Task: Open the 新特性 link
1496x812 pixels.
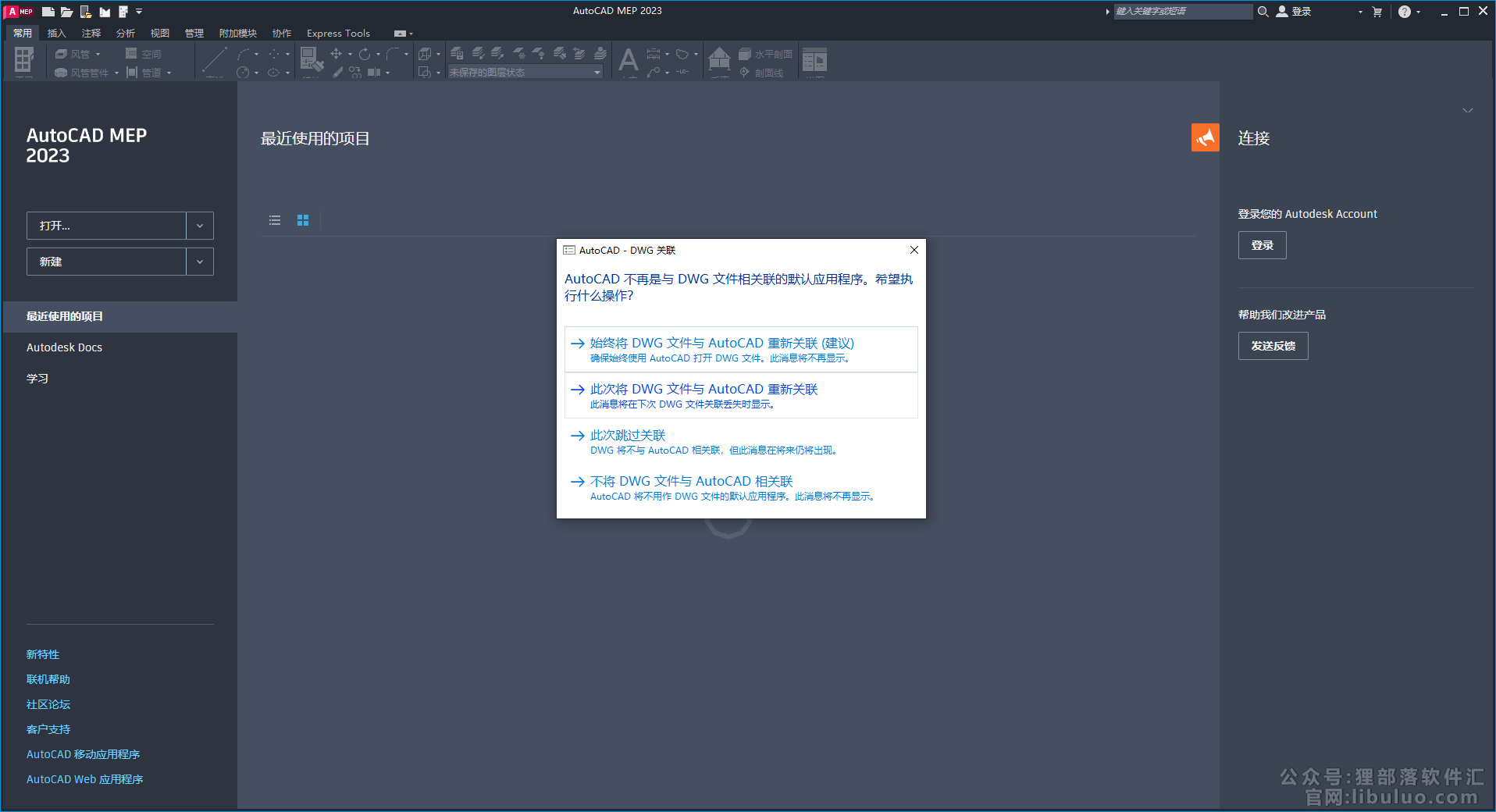Action: (43, 654)
